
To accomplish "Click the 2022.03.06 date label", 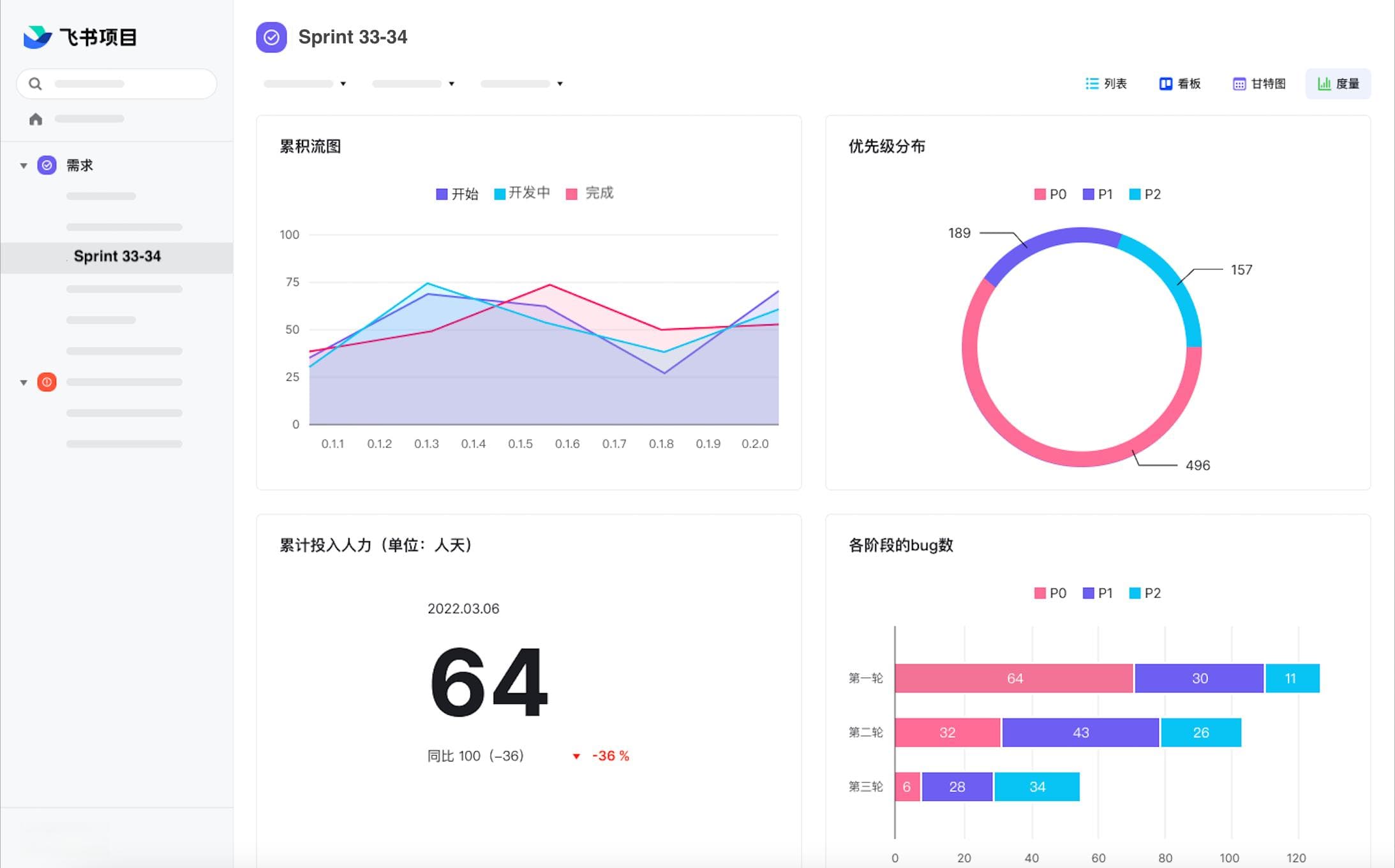I will pos(463,609).
